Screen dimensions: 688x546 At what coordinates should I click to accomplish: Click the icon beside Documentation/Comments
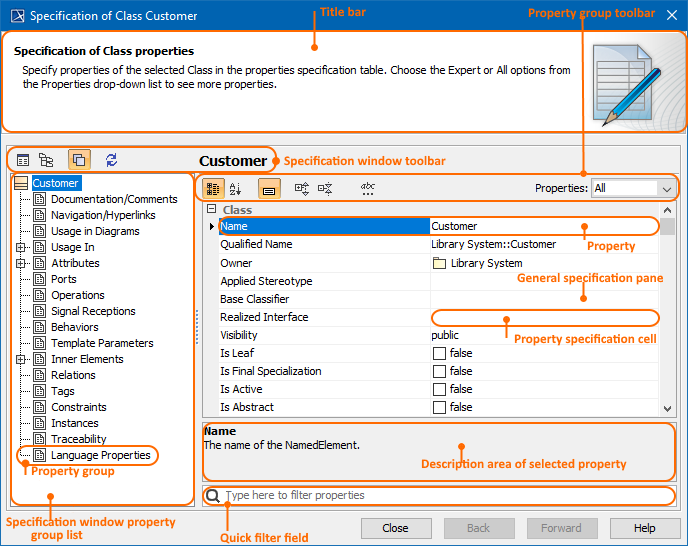(x=40, y=199)
